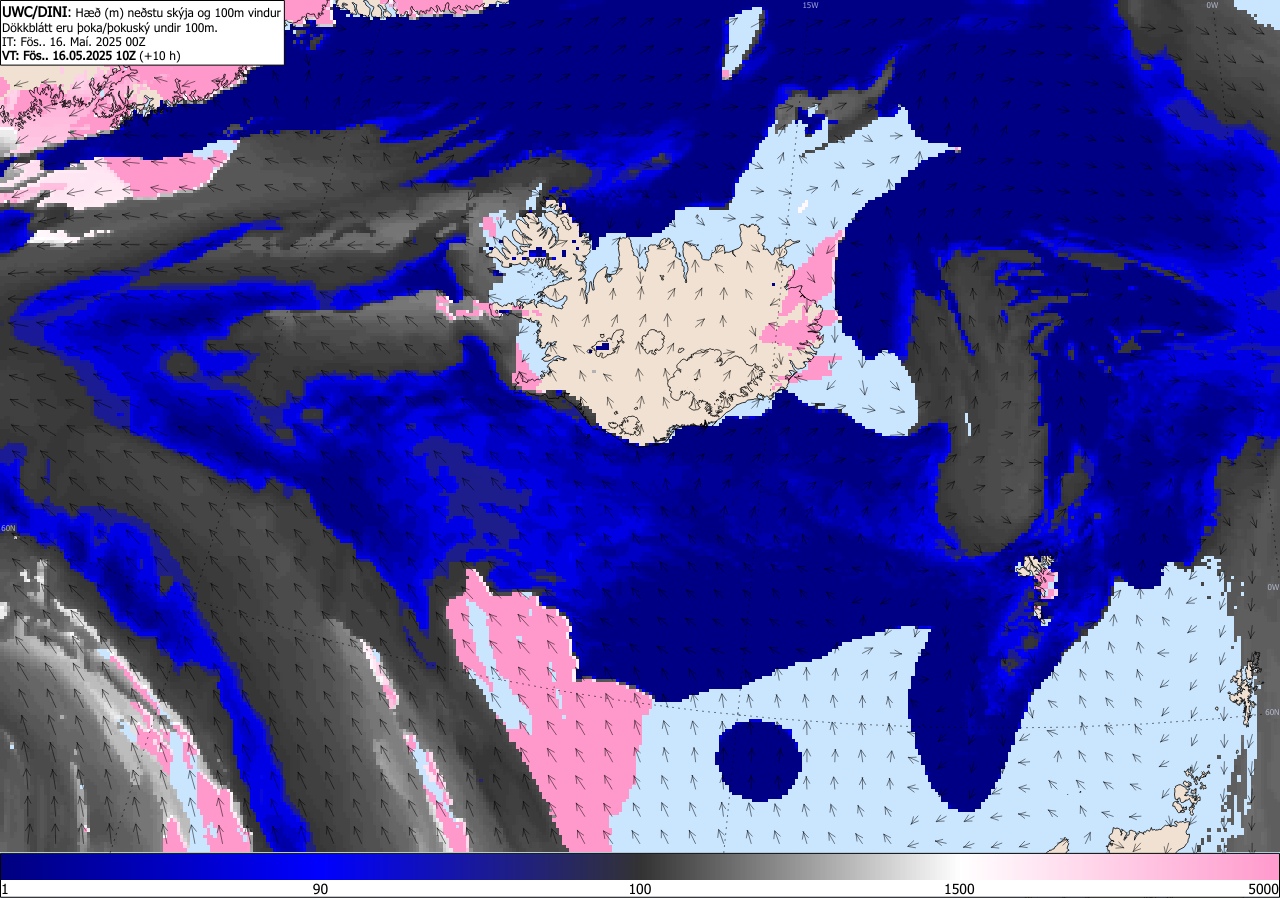The image size is (1280, 898).
Task: Click the "100" label on the color scale
Action: (x=640, y=889)
